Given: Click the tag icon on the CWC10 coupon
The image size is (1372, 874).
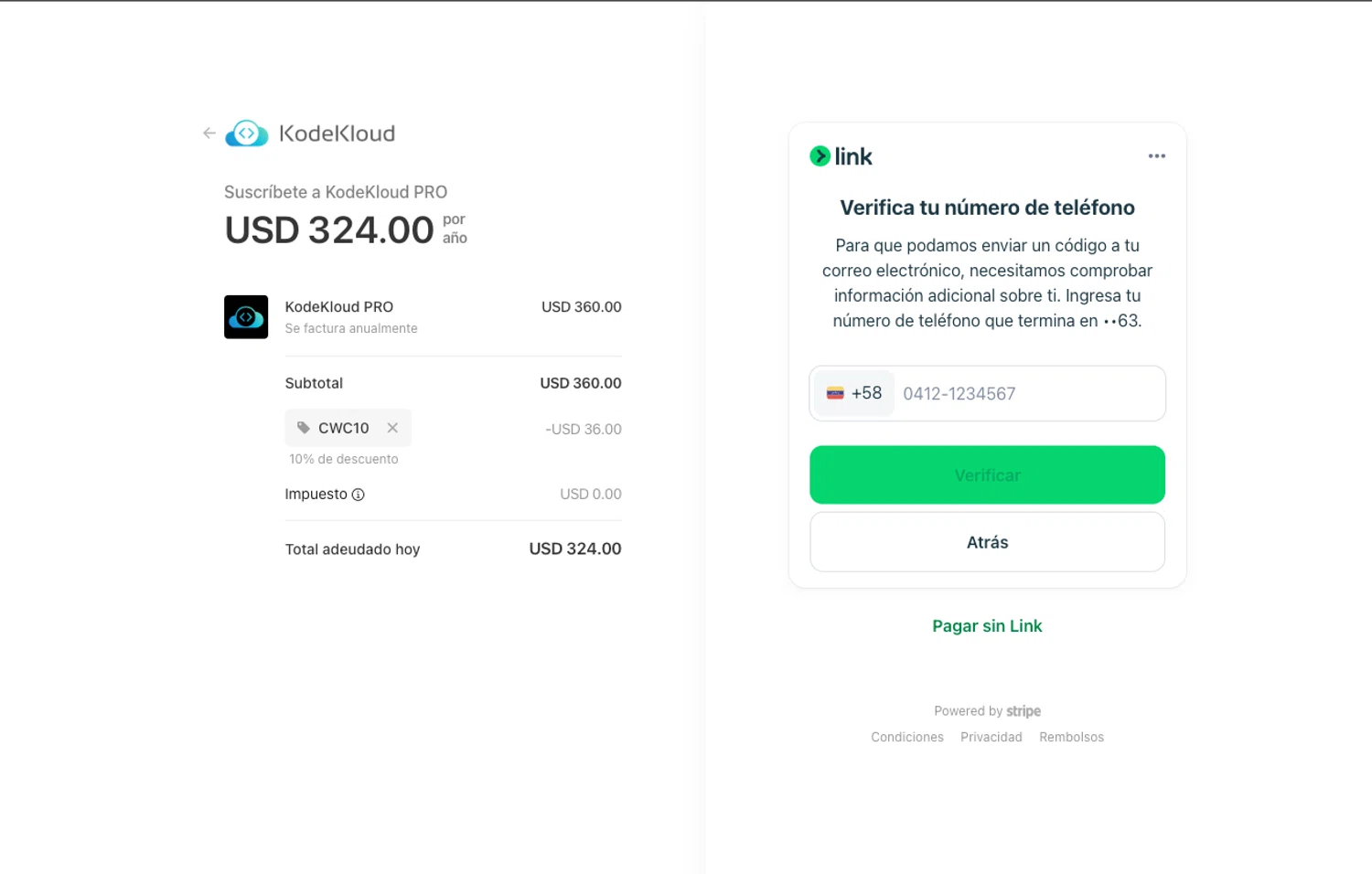Looking at the screenshot, I should [x=304, y=428].
